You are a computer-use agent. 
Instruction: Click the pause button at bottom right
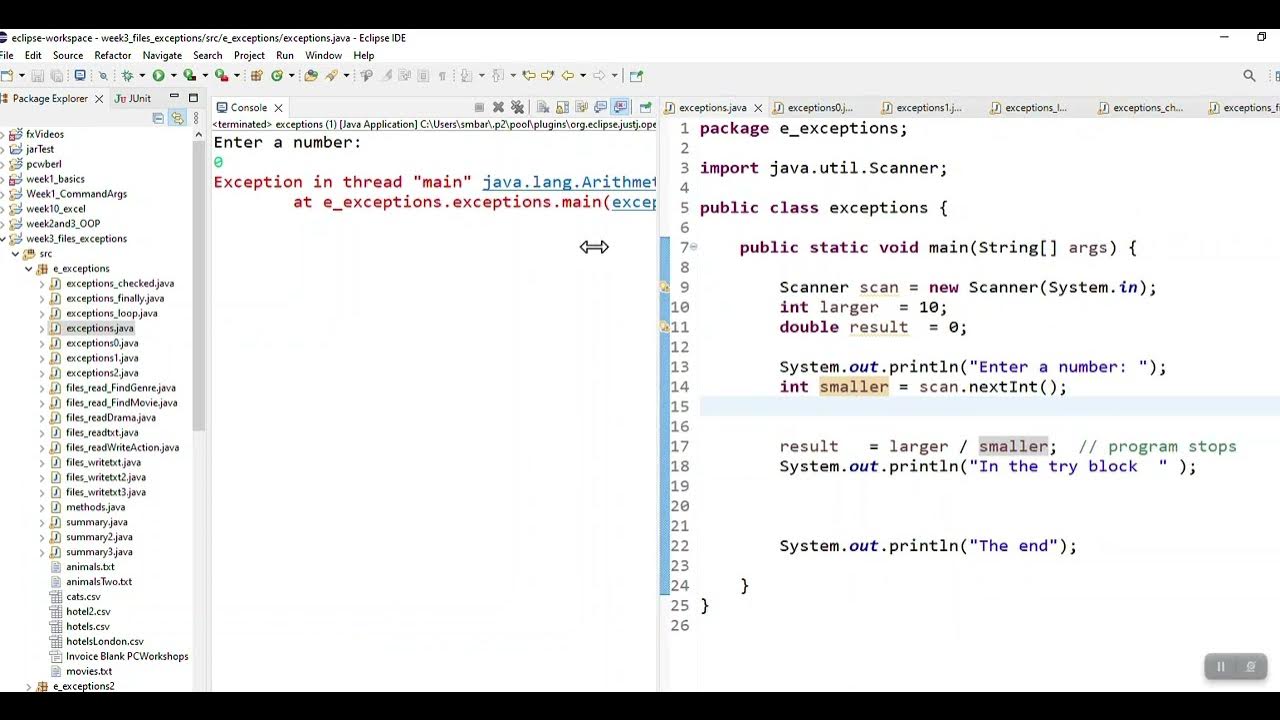(1220, 666)
